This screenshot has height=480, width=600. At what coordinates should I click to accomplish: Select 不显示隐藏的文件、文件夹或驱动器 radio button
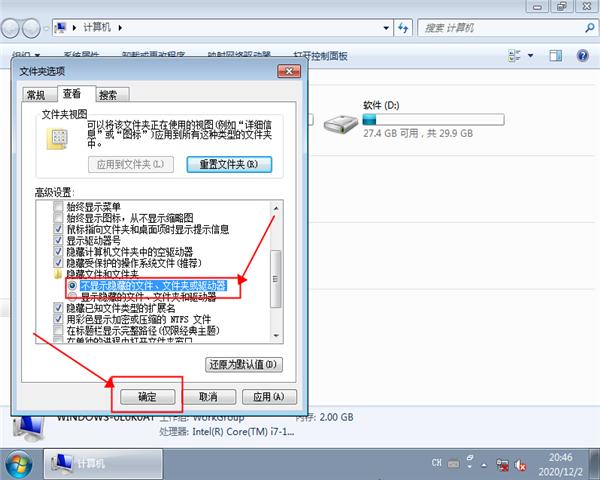coord(72,286)
